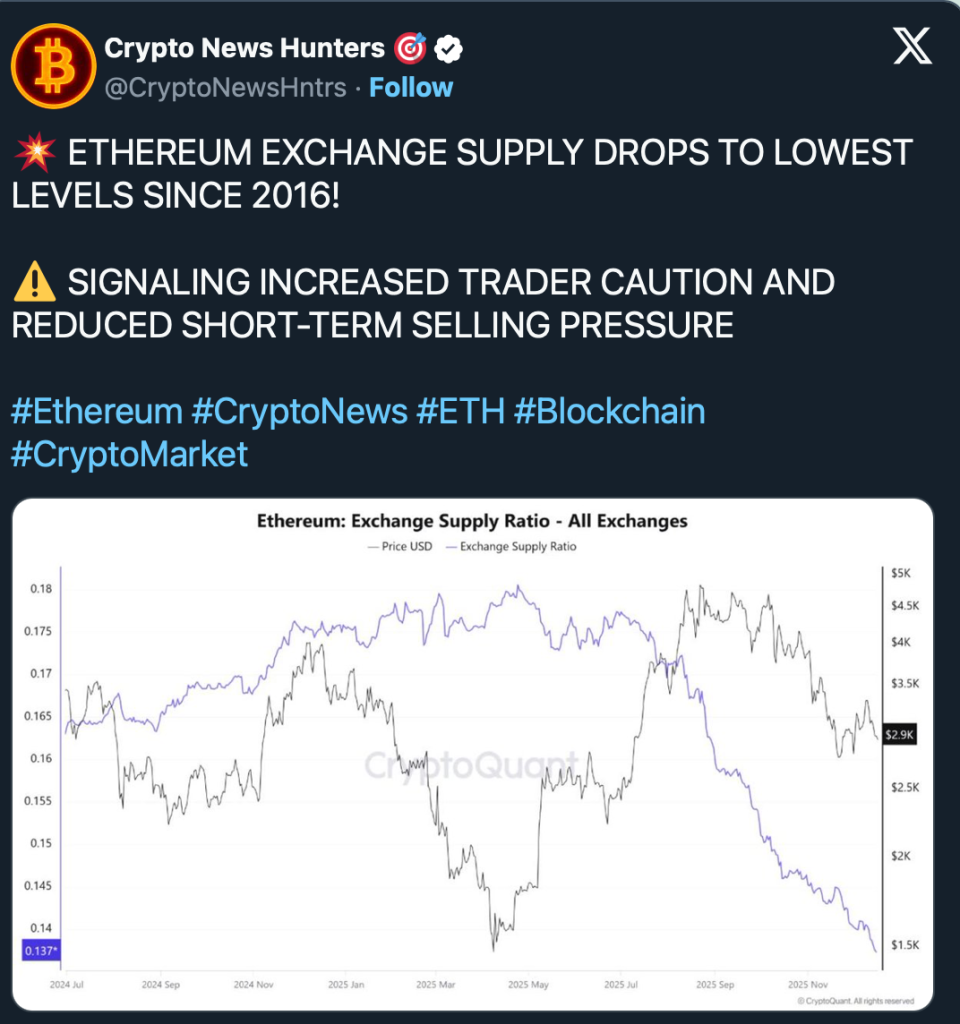This screenshot has height=1024, width=960.
Task: Click the X logo icon
Action: (911, 47)
